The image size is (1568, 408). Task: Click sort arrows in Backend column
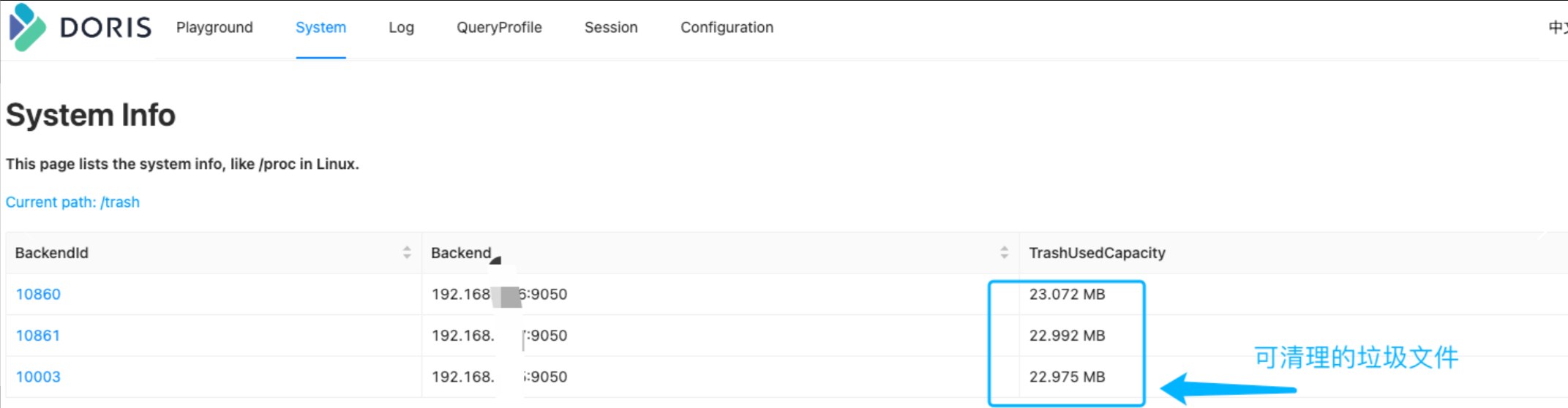point(1004,253)
